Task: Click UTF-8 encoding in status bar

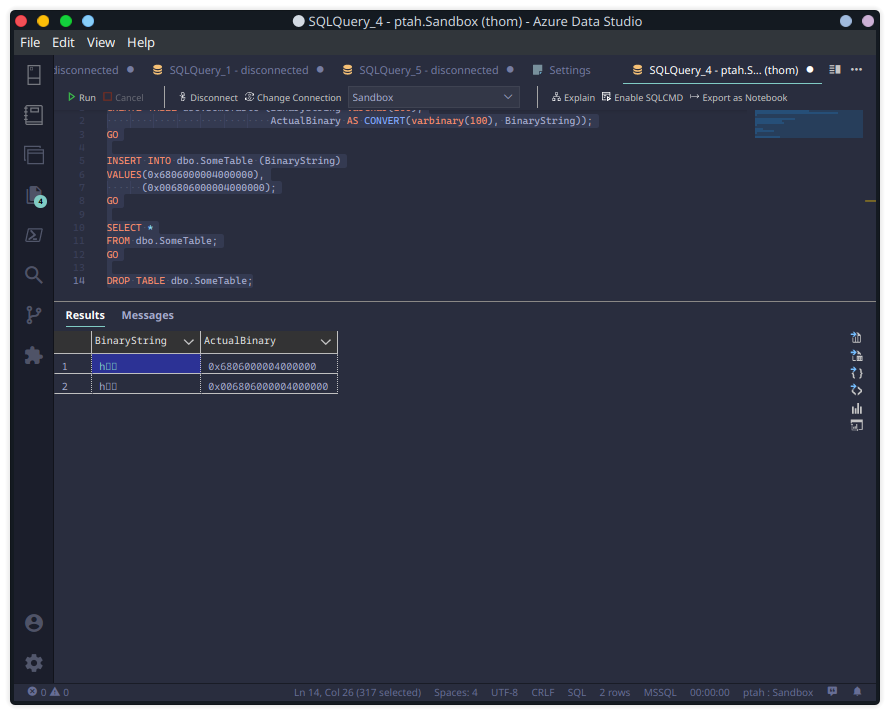Action: [x=504, y=692]
